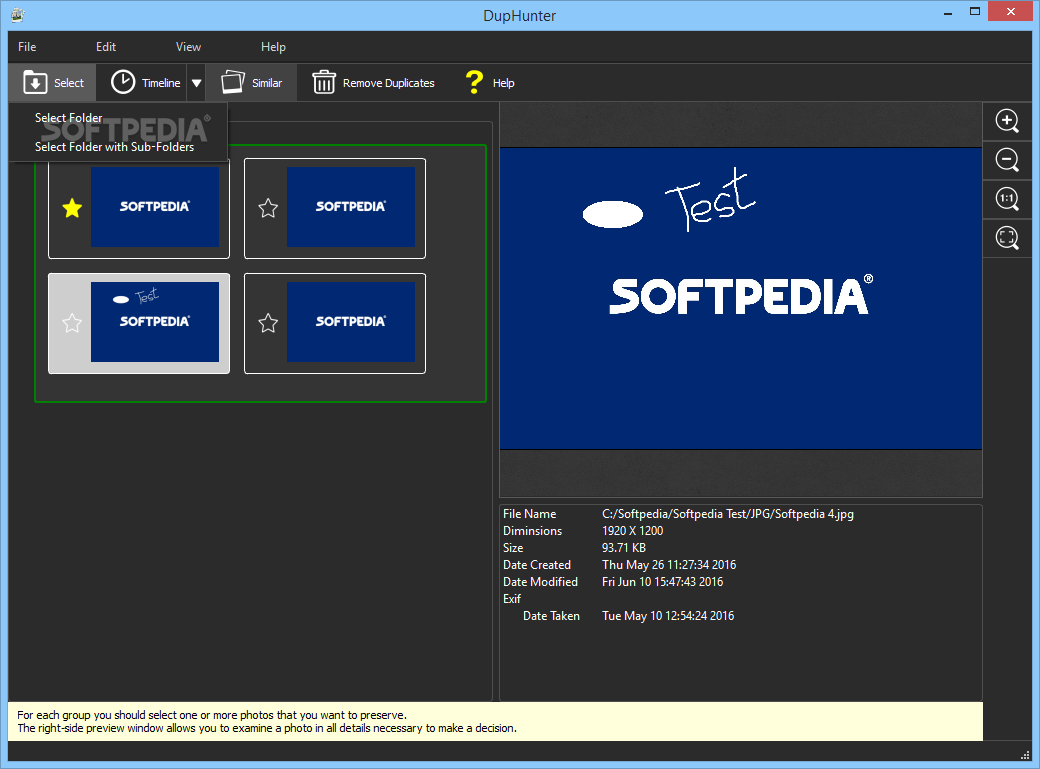Select the thumbnail image with Test handwriting

(155, 322)
